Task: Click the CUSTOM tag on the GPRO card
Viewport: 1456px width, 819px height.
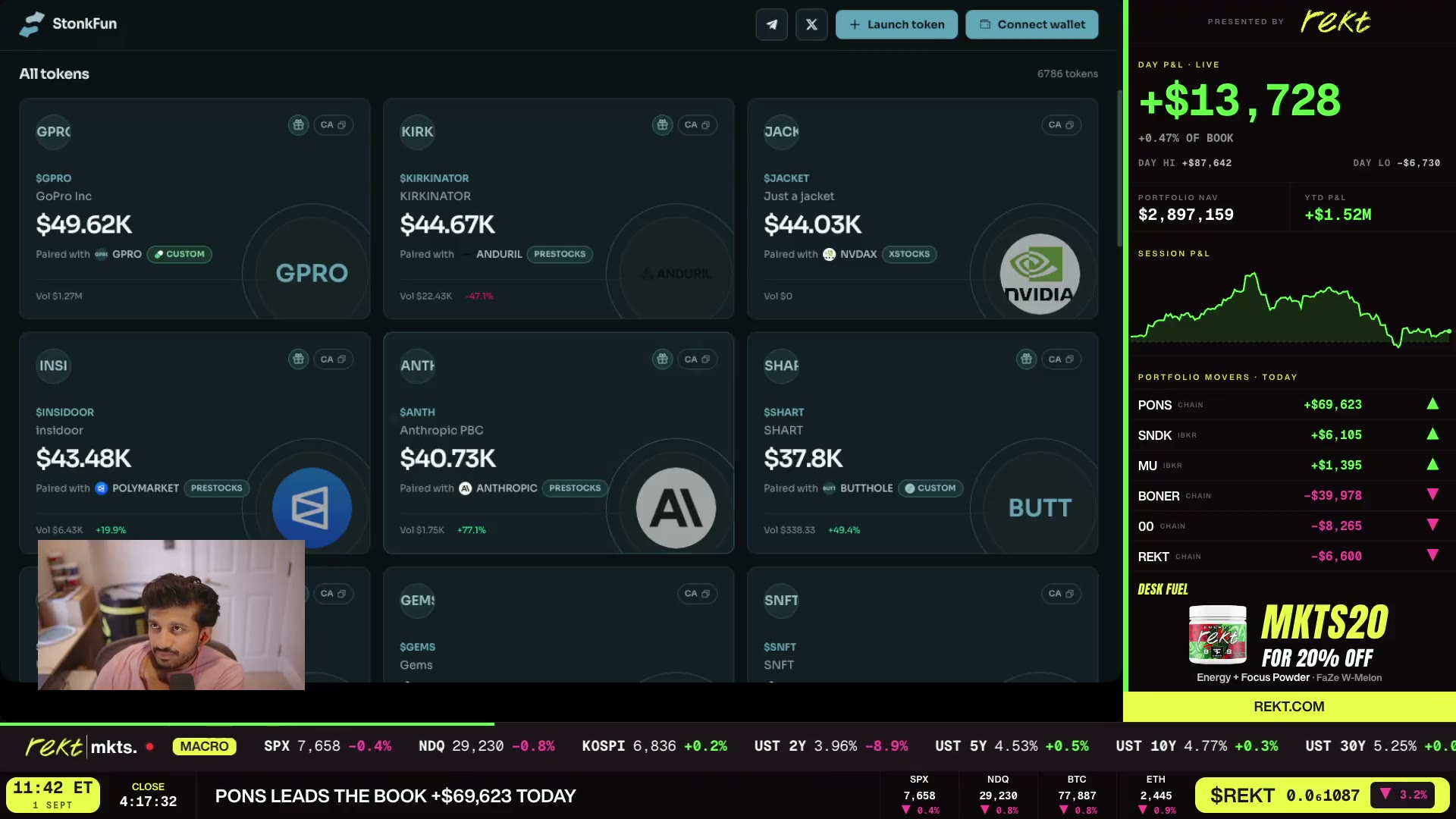Action: click(x=180, y=255)
